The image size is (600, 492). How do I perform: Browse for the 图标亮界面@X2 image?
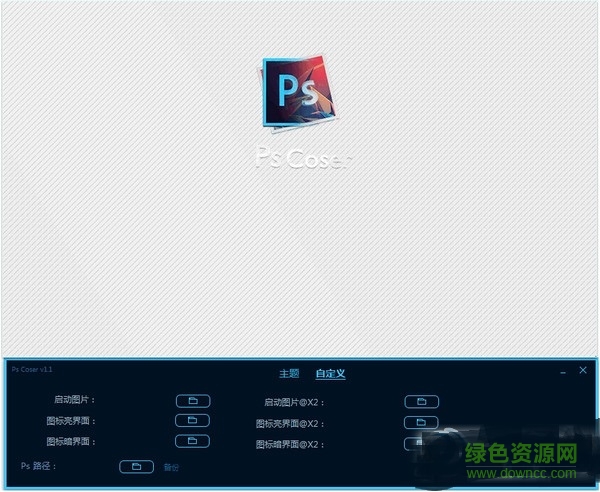[421, 422]
